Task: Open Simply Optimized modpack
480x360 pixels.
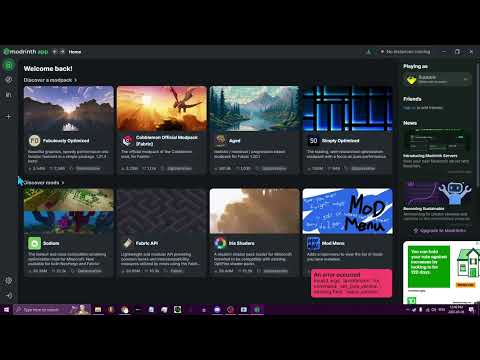Action: point(347,130)
